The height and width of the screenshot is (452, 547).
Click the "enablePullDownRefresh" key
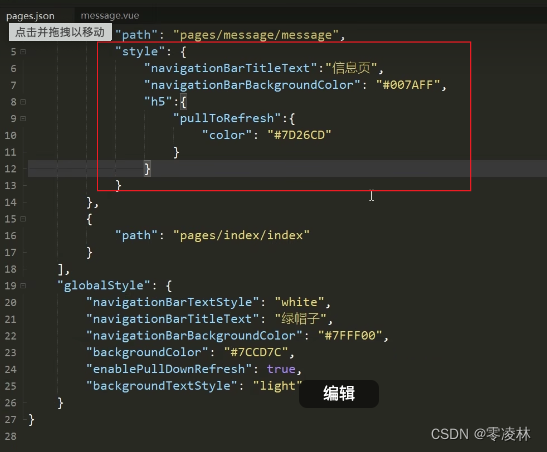(x=169, y=369)
